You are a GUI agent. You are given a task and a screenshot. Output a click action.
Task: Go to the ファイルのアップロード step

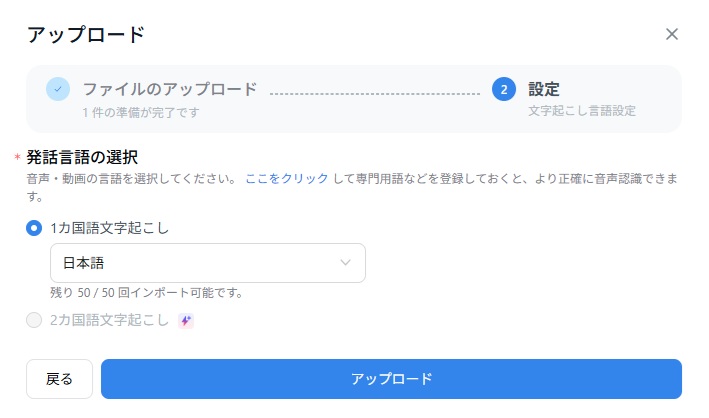click(x=169, y=89)
